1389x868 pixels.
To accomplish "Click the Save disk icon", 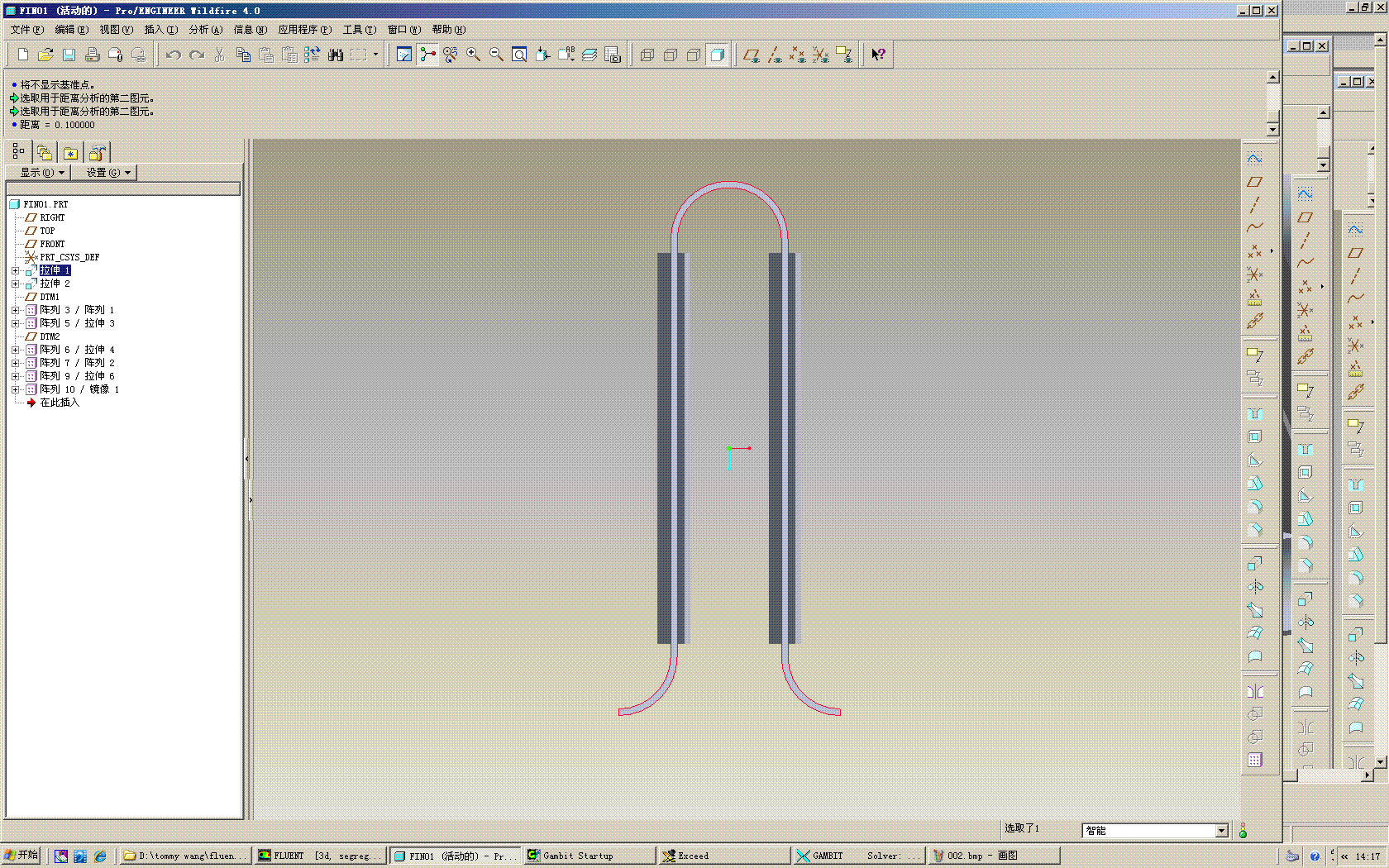I will point(69,55).
